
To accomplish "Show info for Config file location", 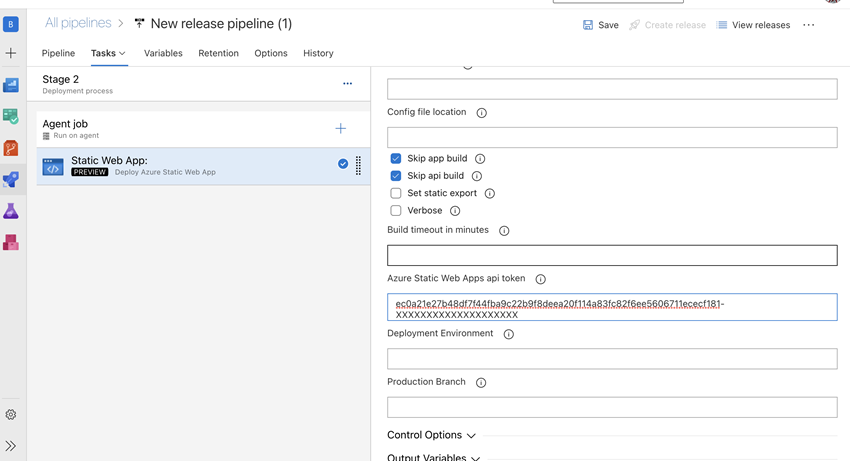I will 481,113.
